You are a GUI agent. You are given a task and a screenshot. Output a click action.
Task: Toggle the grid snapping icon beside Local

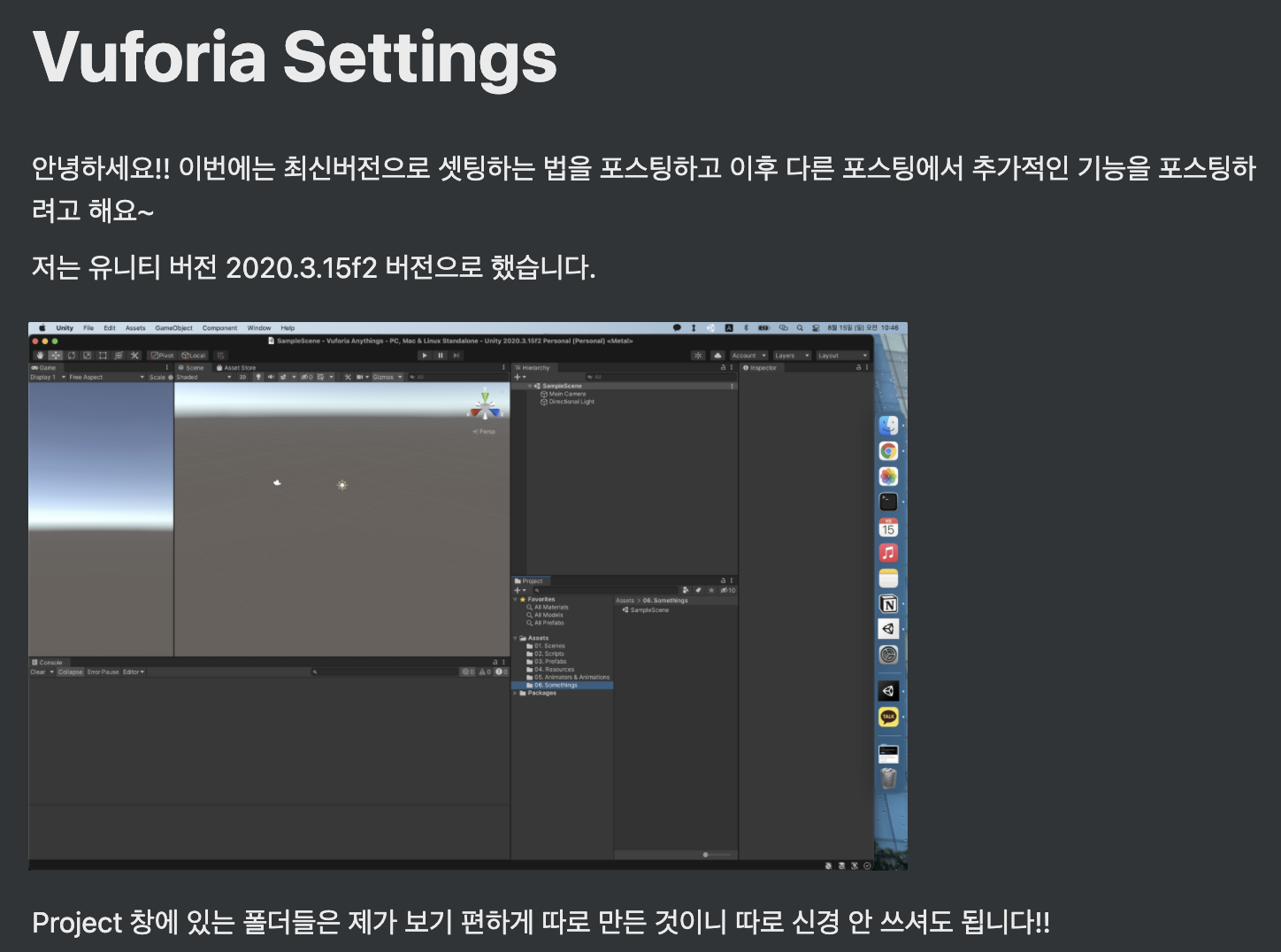click(220, 355)
